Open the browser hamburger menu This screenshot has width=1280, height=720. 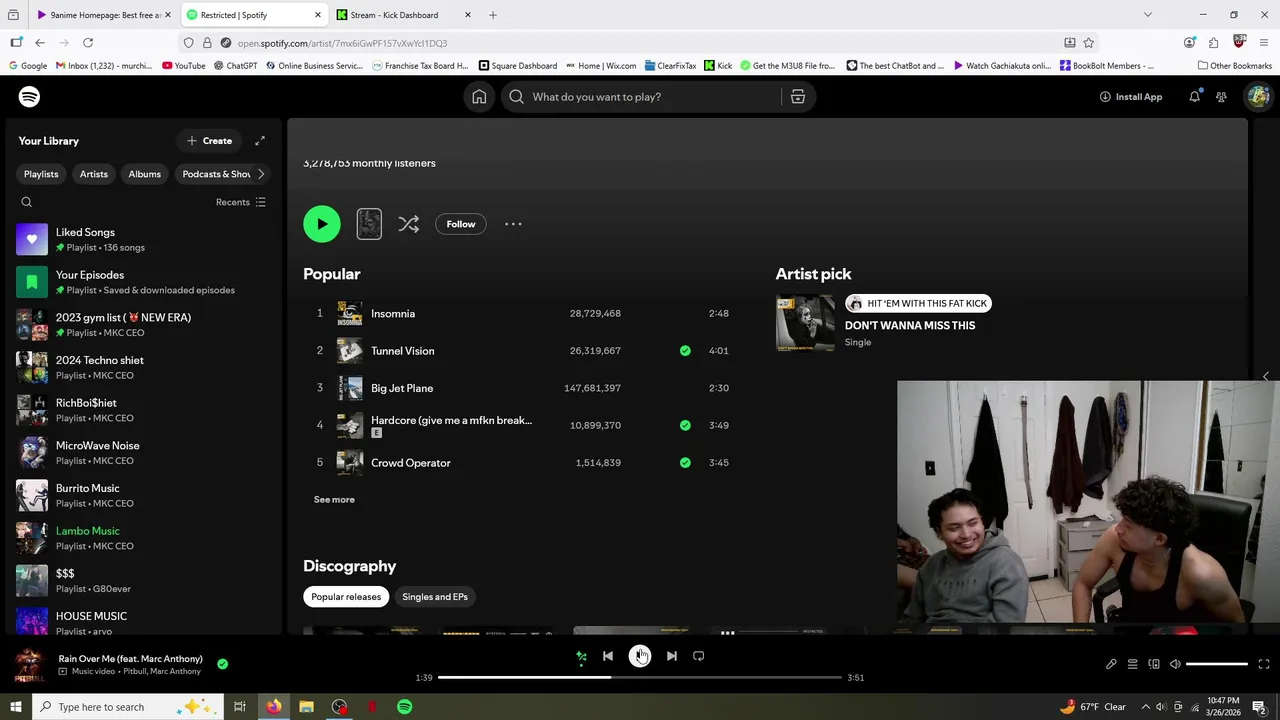[1264, 43]
